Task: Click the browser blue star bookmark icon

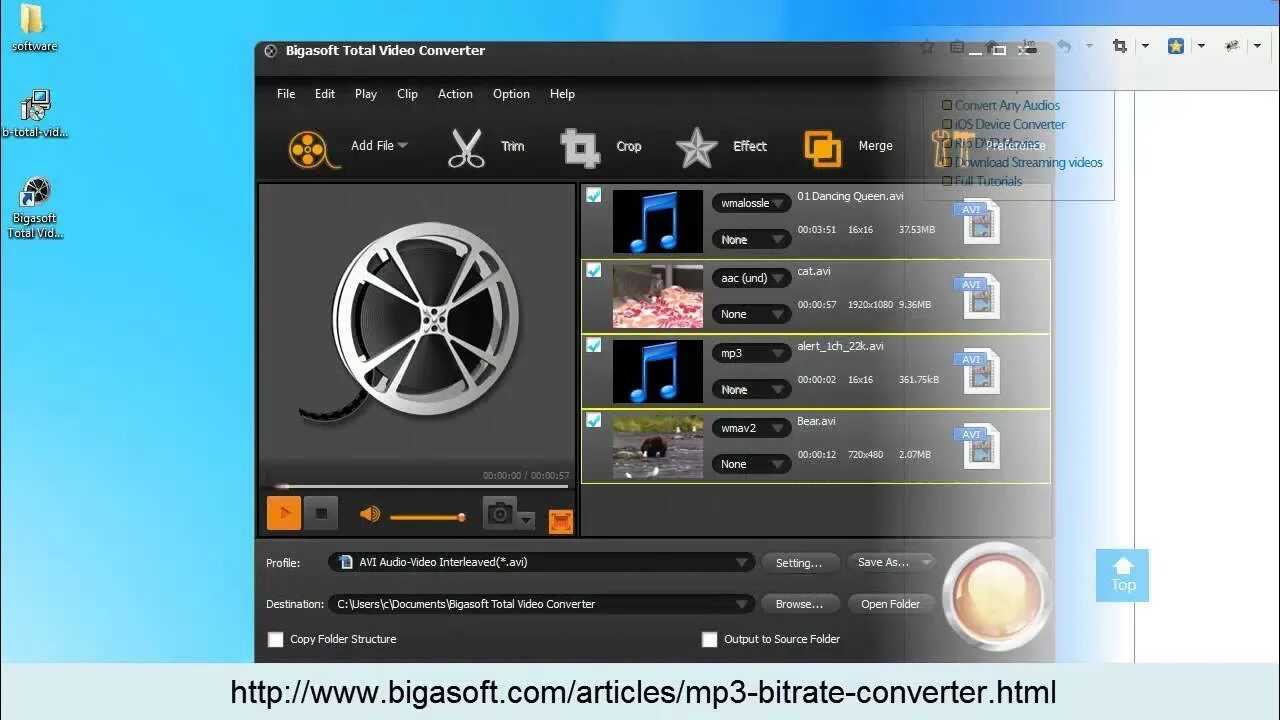Action: pos(1176,46)
